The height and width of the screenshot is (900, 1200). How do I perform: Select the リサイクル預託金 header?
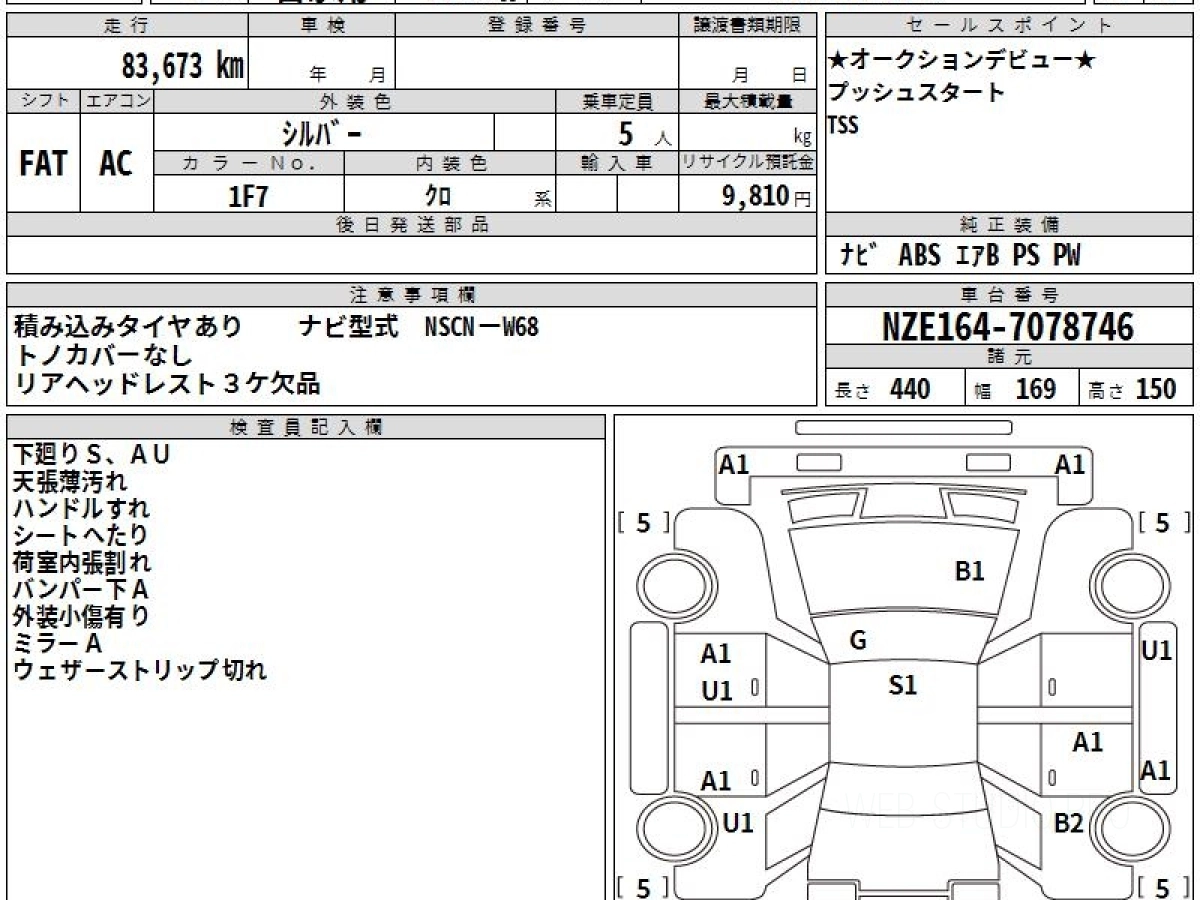[747, 163]
